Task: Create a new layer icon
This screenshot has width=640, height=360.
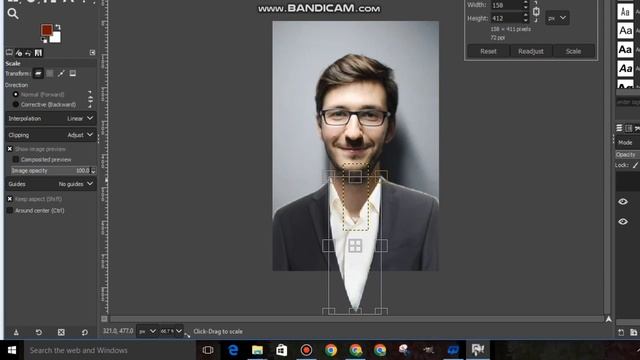Action: [x=621, y=333]
